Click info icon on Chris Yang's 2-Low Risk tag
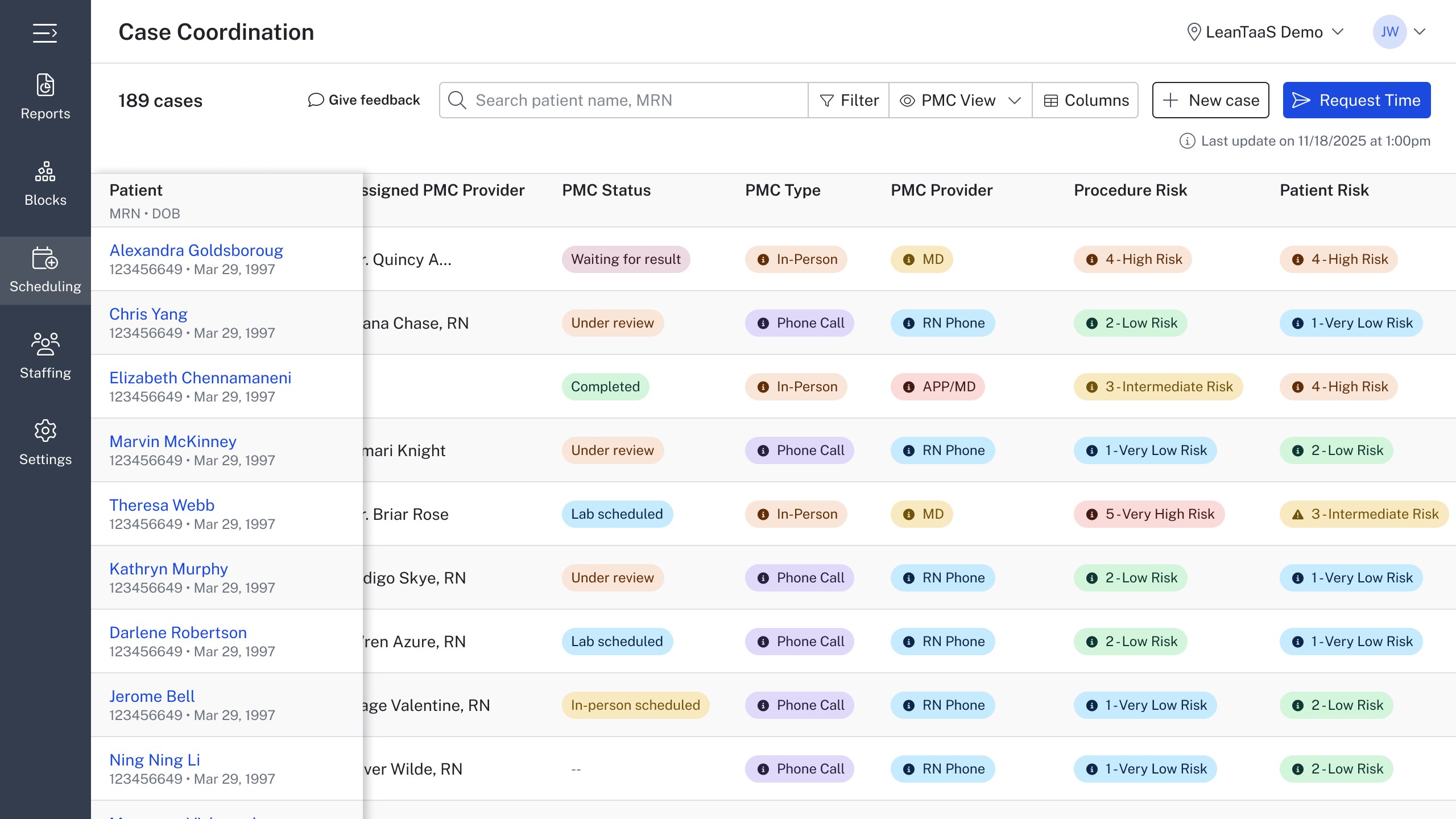This screenshot has width=1456, height=819. click(1092, 324)
